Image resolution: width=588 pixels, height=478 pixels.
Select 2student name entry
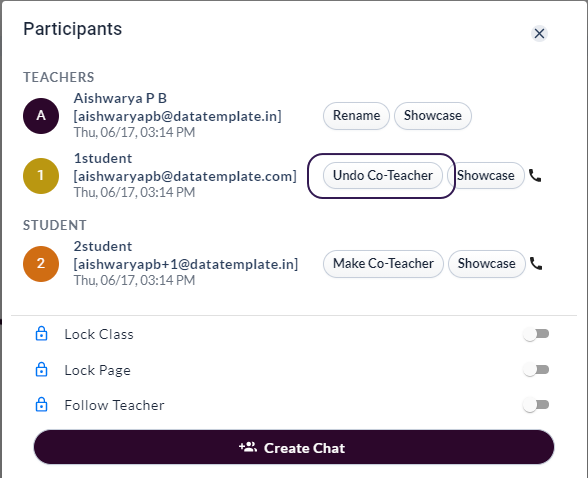tap(103, 247)
